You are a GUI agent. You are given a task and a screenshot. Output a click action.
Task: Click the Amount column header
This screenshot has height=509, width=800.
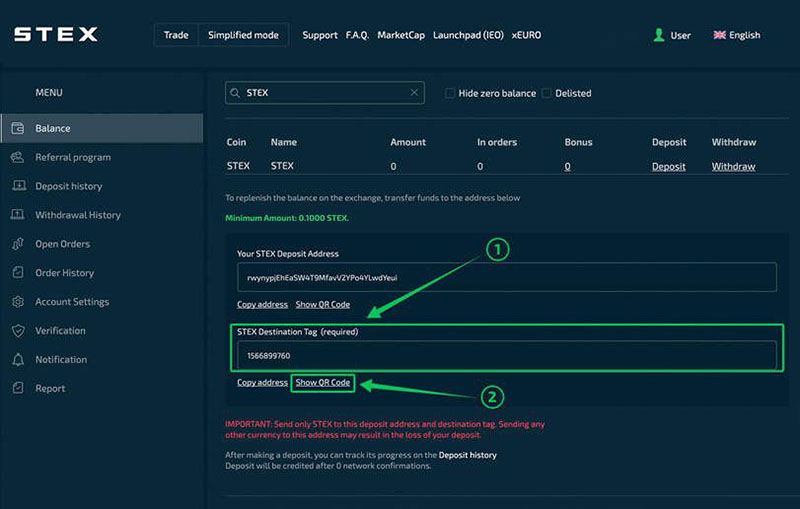pos(408,142)
